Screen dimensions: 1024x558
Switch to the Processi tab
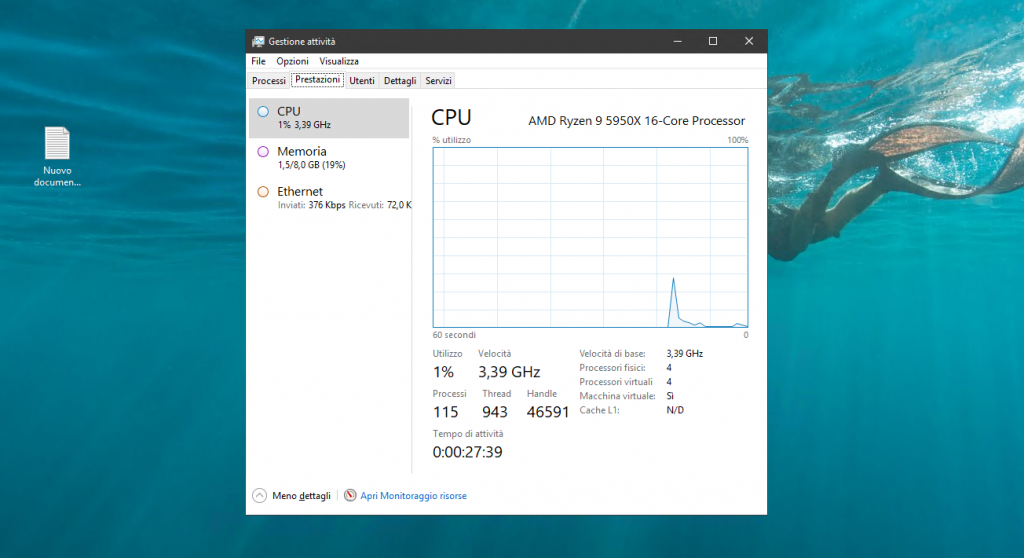pos(269,80)
